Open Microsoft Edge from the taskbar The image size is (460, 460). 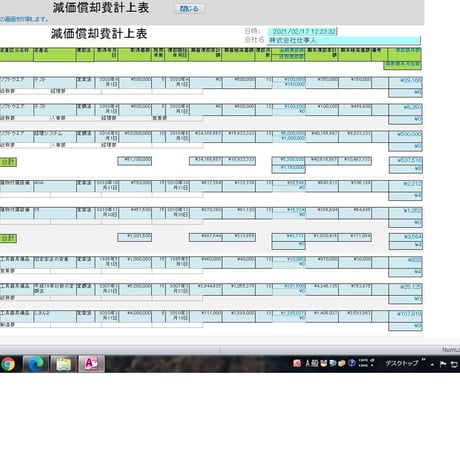pos(36,364)
